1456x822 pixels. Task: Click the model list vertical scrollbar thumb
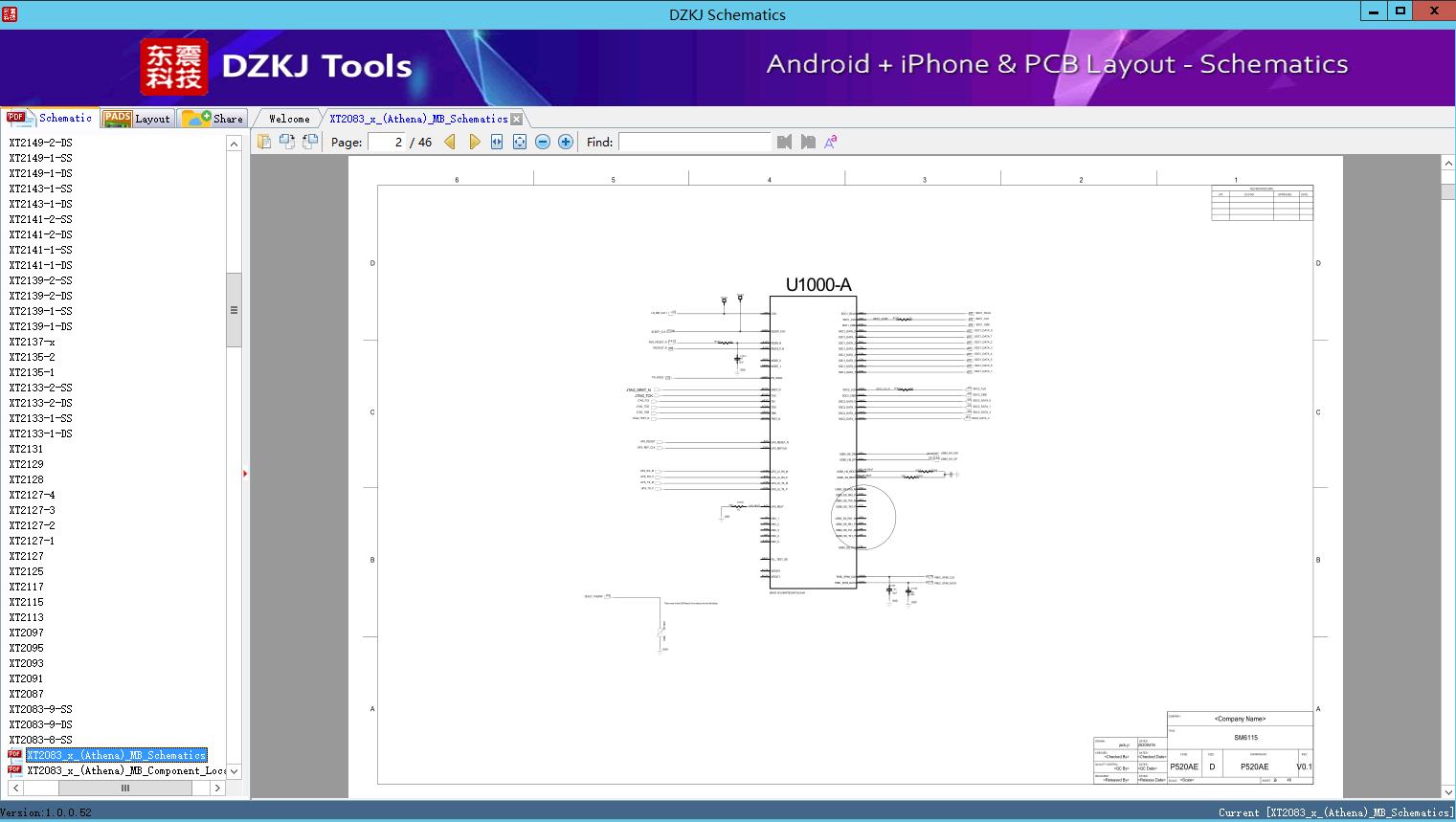pos(234,310)
